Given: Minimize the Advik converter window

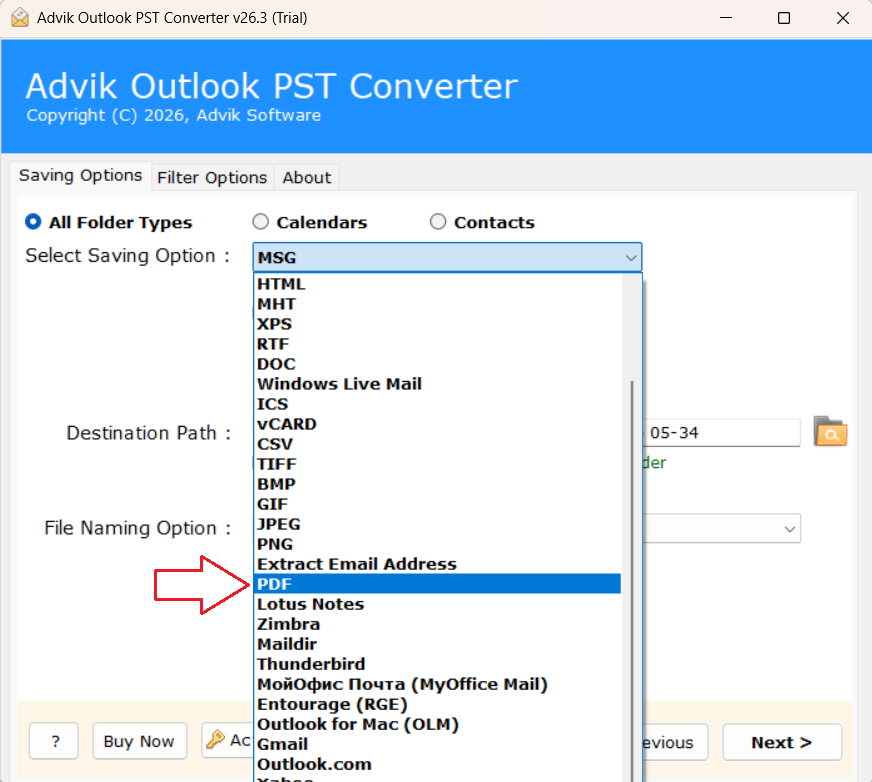Looking at the screenshot, I should (x=726, y=18).
